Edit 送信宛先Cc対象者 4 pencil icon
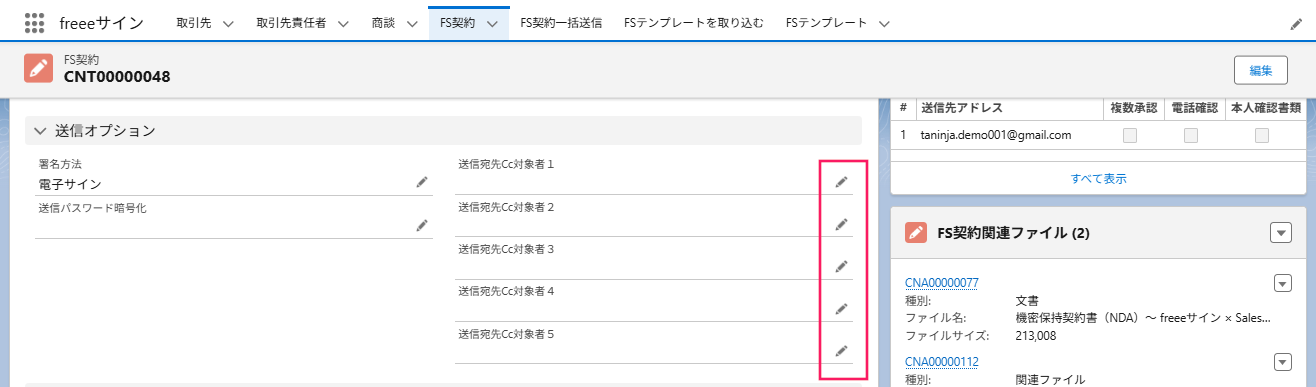Viewport: 1316px width, 387px height. point(841,308)
